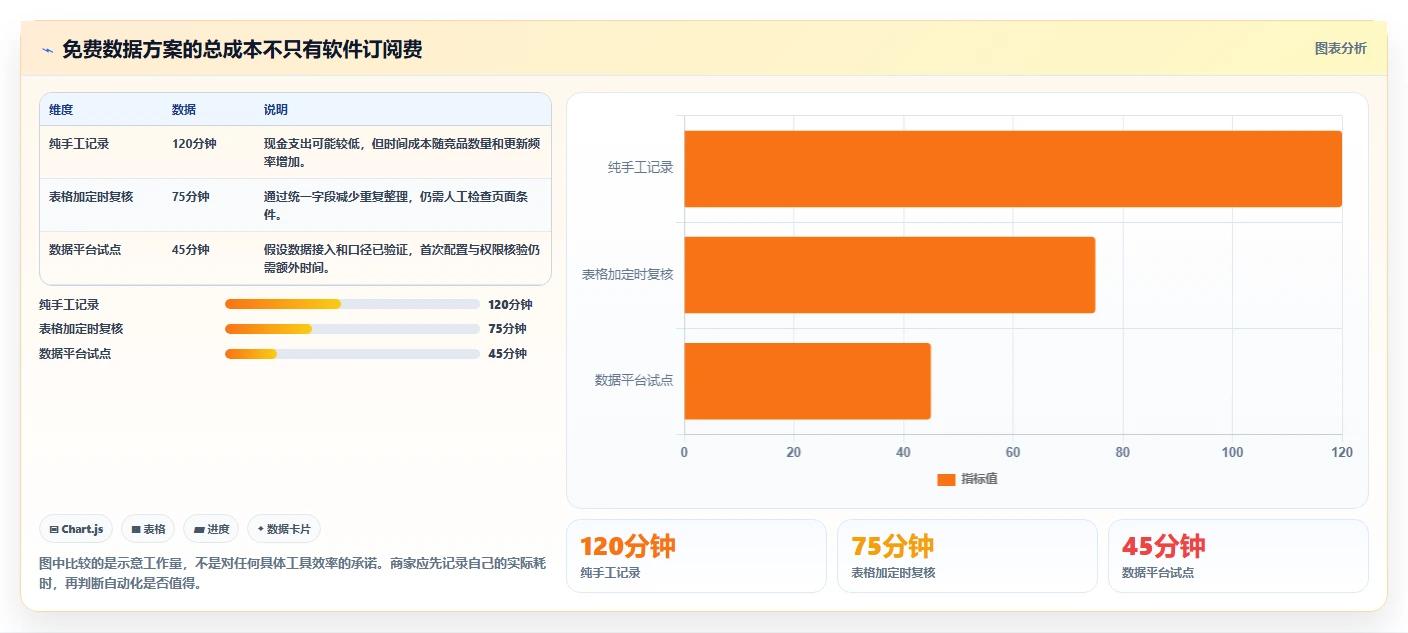1408x633 pixels.
Task: Click the 75分钟 value beside the progress bar
Action: [507, 329]
